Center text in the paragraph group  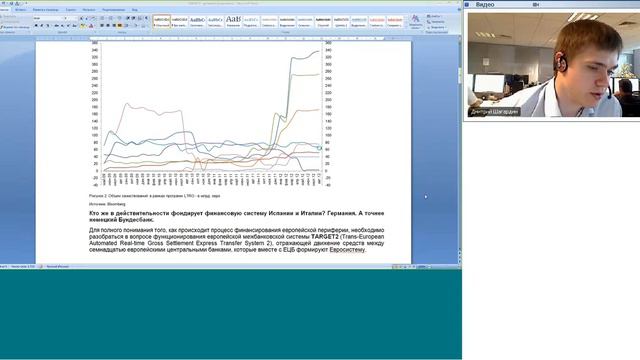pos(108,25)
